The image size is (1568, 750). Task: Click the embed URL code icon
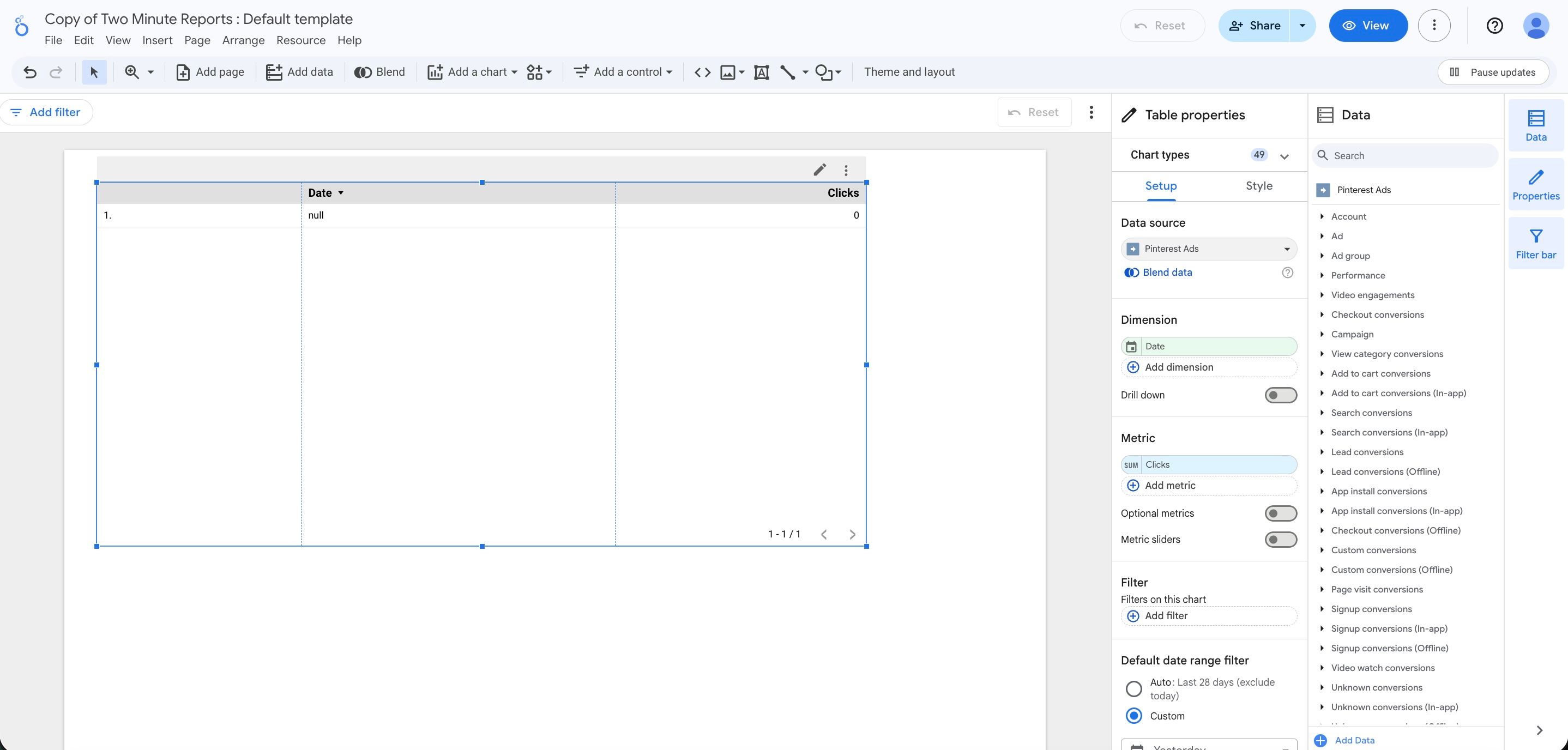point(702,72)
